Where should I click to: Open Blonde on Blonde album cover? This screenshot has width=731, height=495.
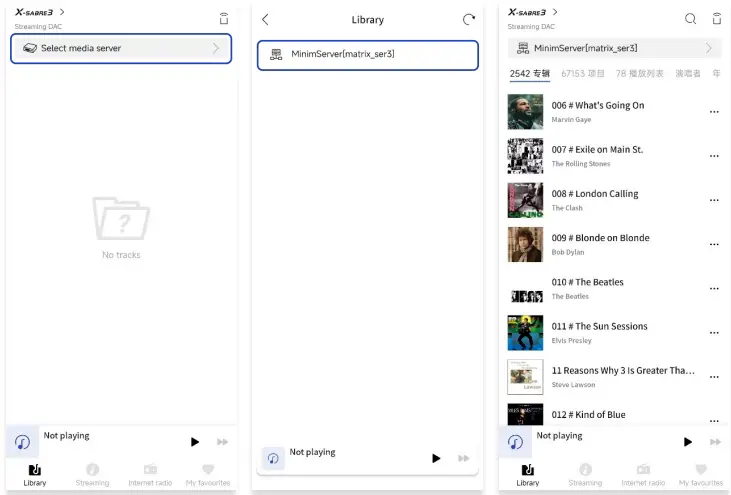pyautogui.click(x=525, y=244)
